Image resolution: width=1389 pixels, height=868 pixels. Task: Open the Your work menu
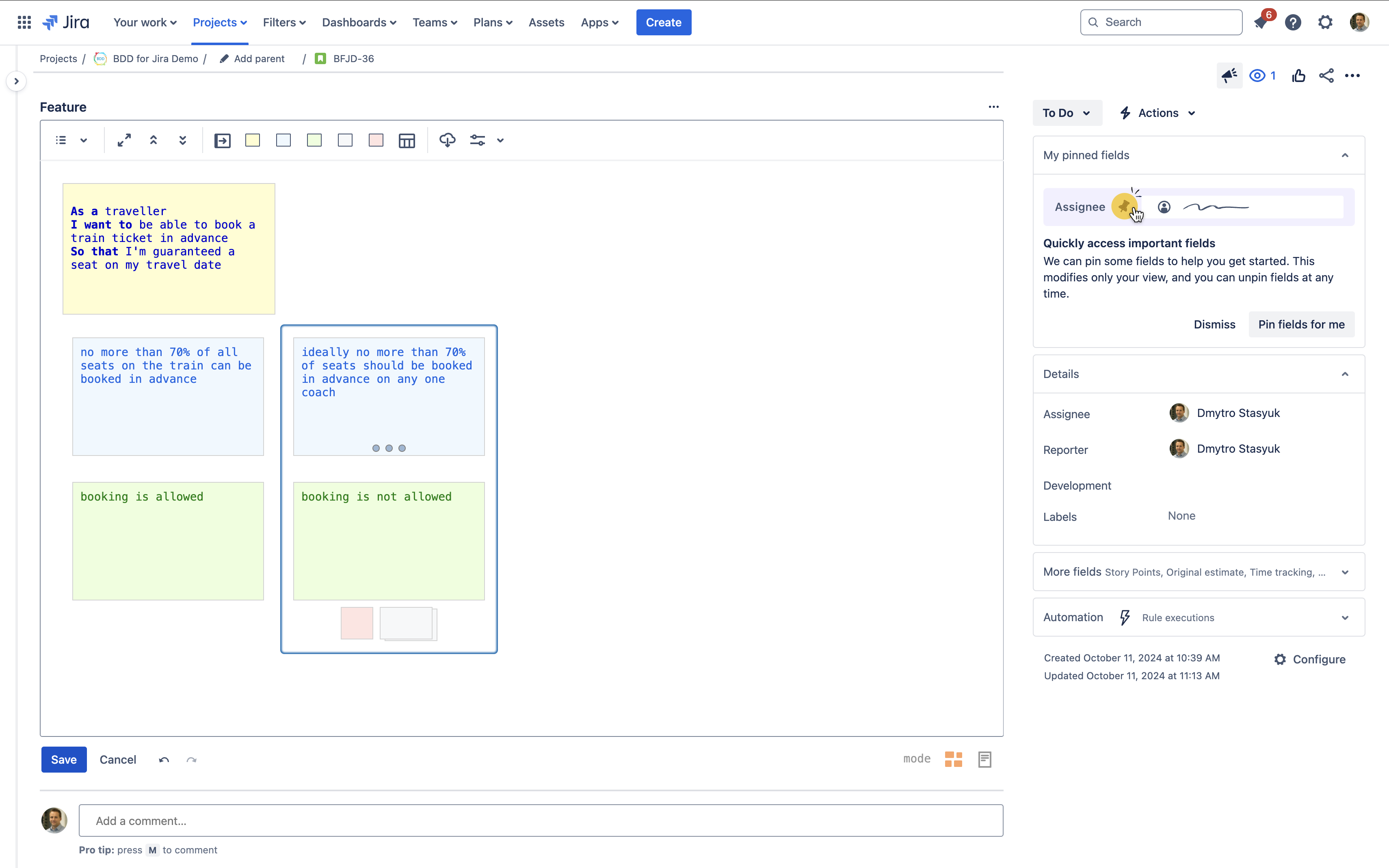145,22
